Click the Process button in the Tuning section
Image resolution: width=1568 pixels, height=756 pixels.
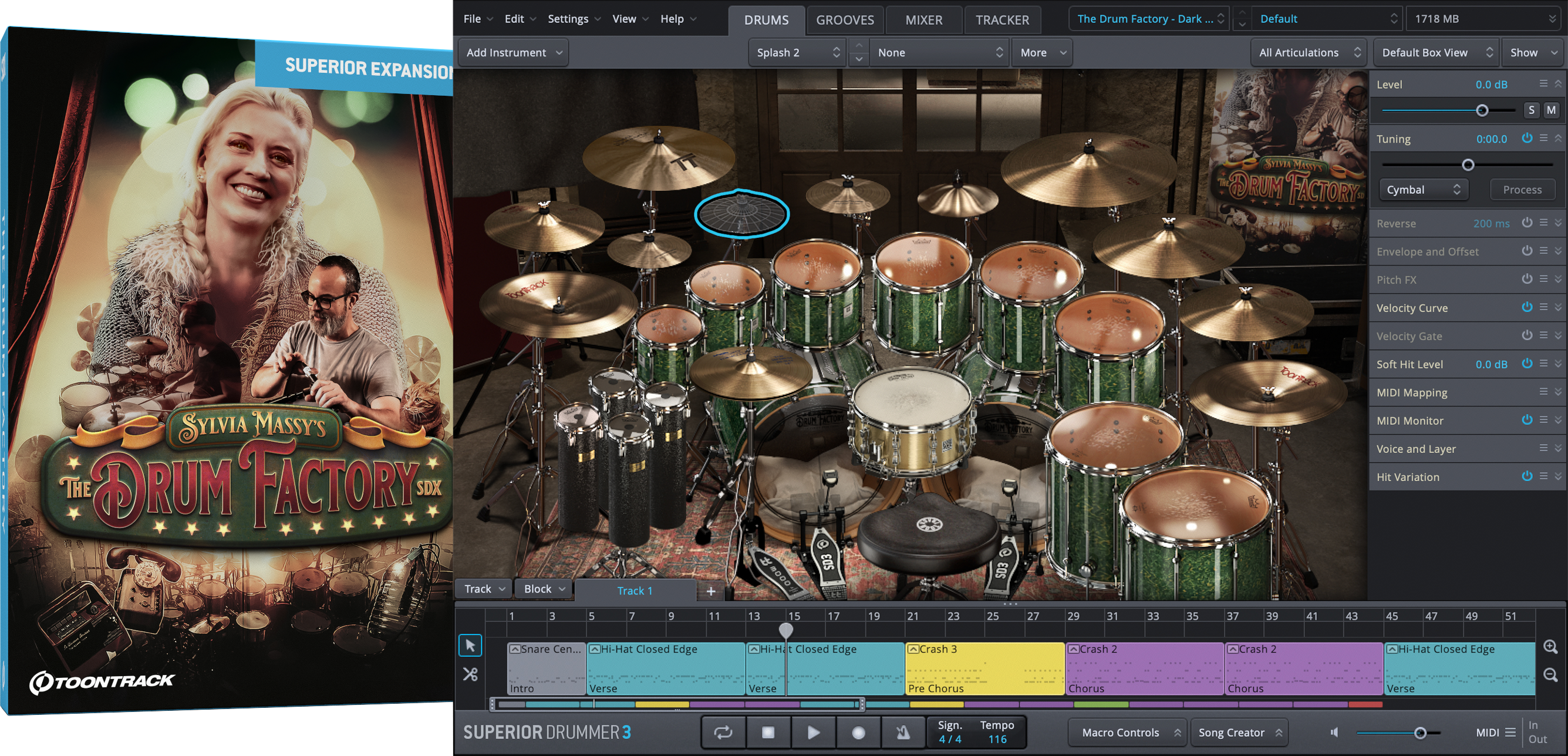coord(1522,190)
